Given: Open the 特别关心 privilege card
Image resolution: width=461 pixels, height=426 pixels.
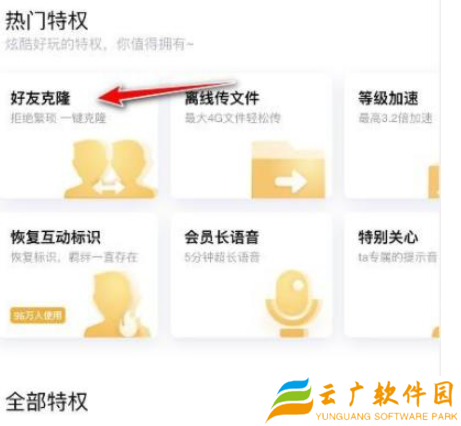Looking at the screenshot, I should click(392, 277).
